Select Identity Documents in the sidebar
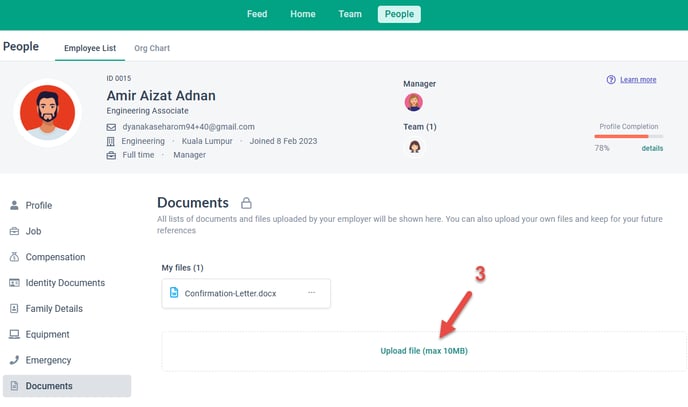 click(65, 283)
